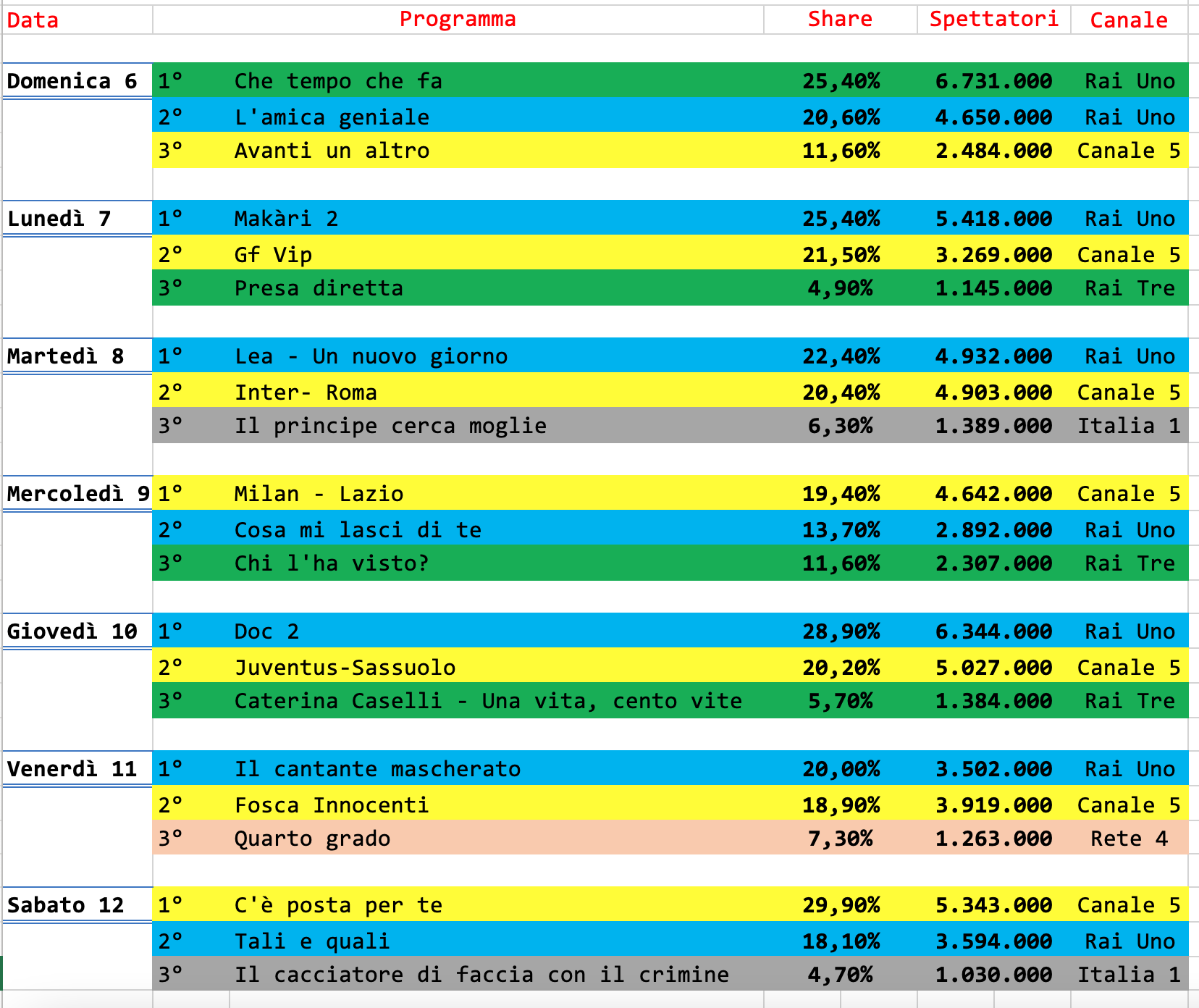Select the Programma header cell
The height and width of the screenshot is (1008, 1199).
[458, 20]
